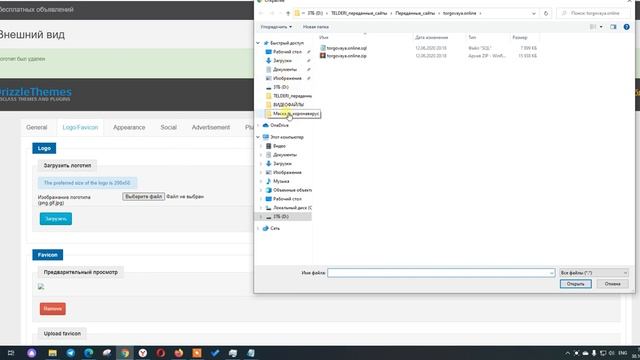Click the Открыть button
This screenshot has height=360, width=640.
[576, 284]
